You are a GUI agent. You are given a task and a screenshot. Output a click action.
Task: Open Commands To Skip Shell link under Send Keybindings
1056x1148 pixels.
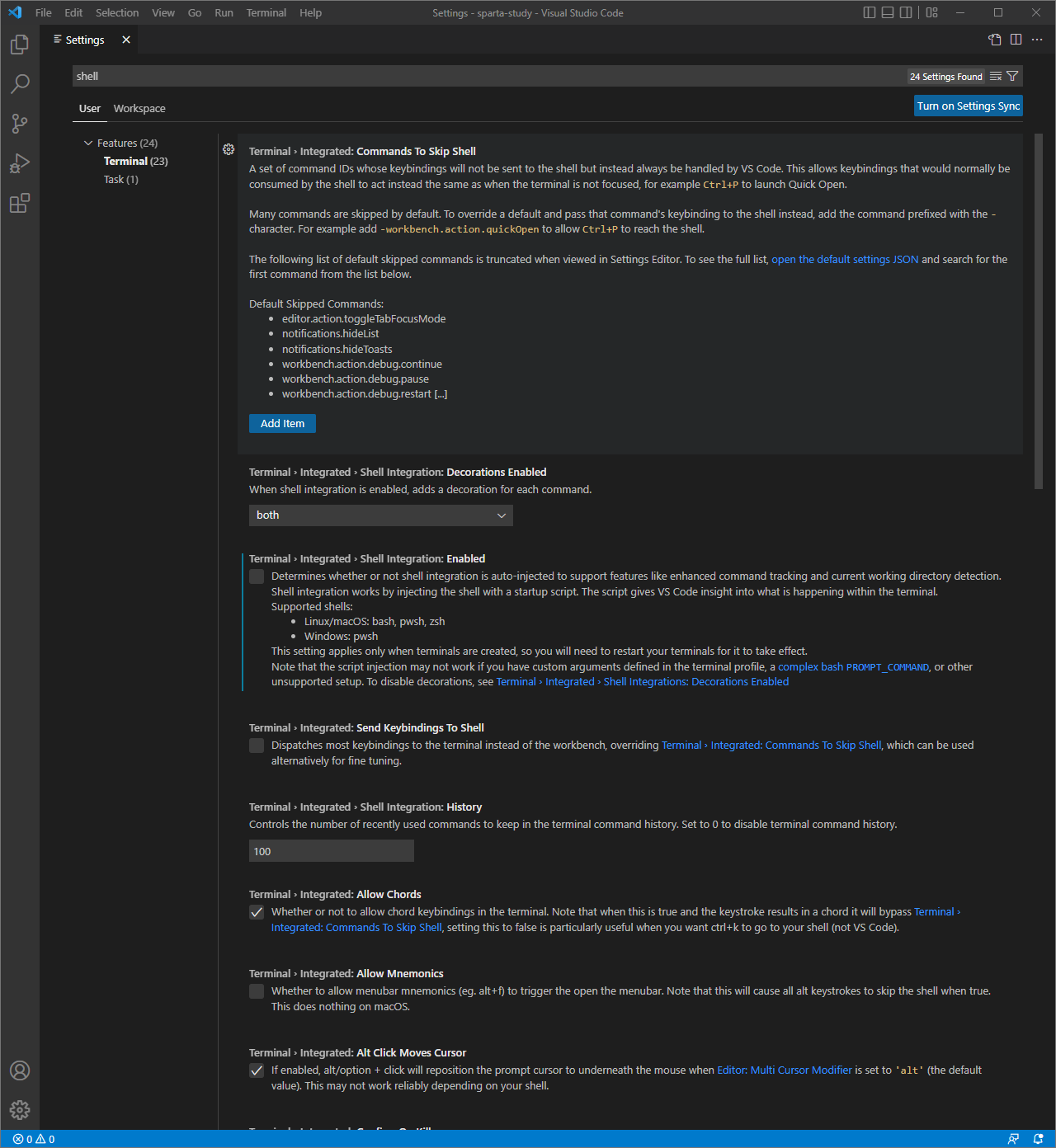(x=771, y=746)
